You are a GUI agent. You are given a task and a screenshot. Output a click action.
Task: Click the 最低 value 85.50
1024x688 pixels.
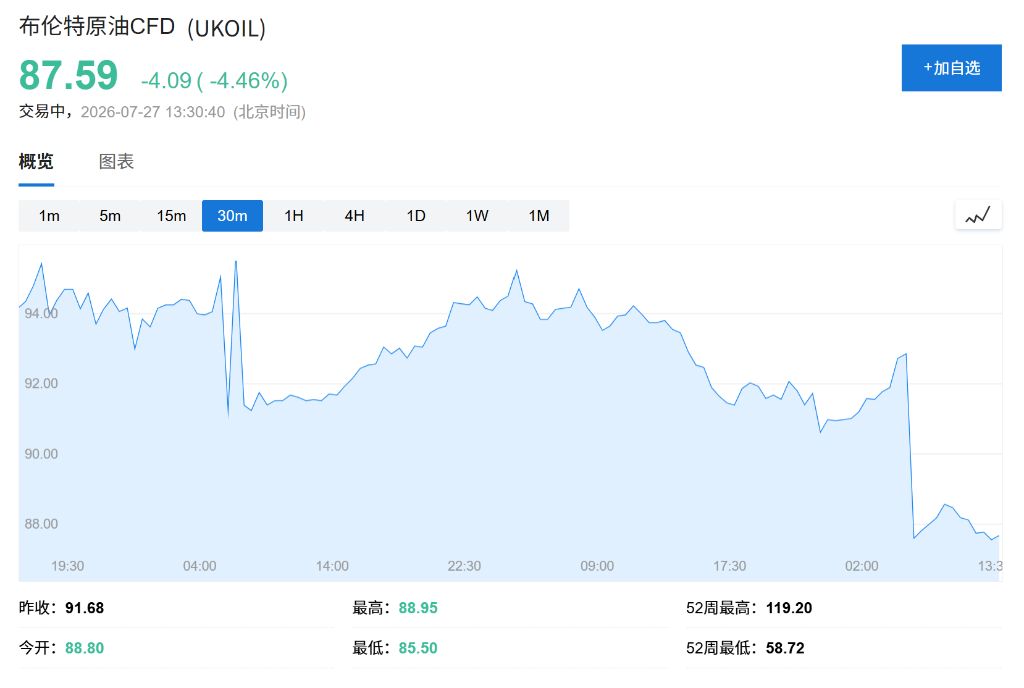pos(418,648)
